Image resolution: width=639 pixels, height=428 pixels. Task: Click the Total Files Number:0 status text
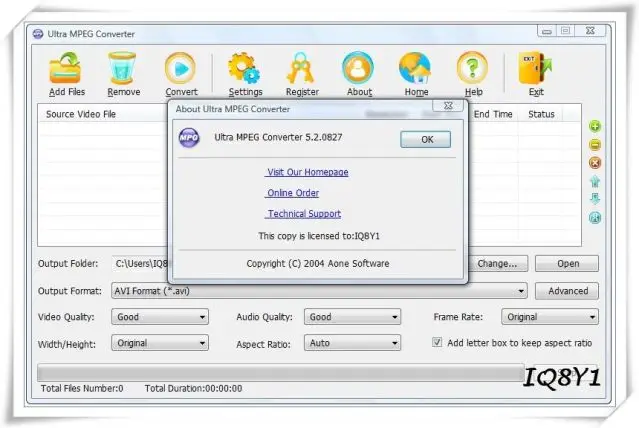[82, 388]
